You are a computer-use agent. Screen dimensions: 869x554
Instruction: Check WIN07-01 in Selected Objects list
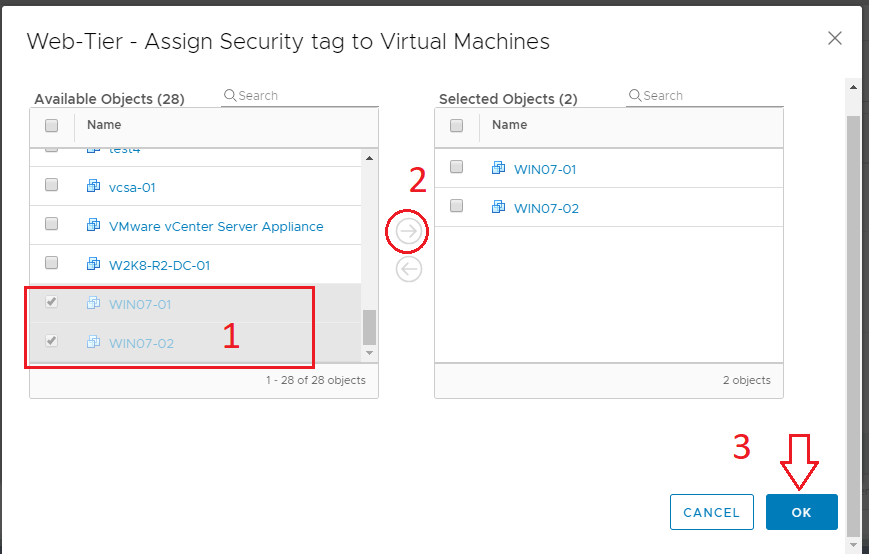[457, 167]
